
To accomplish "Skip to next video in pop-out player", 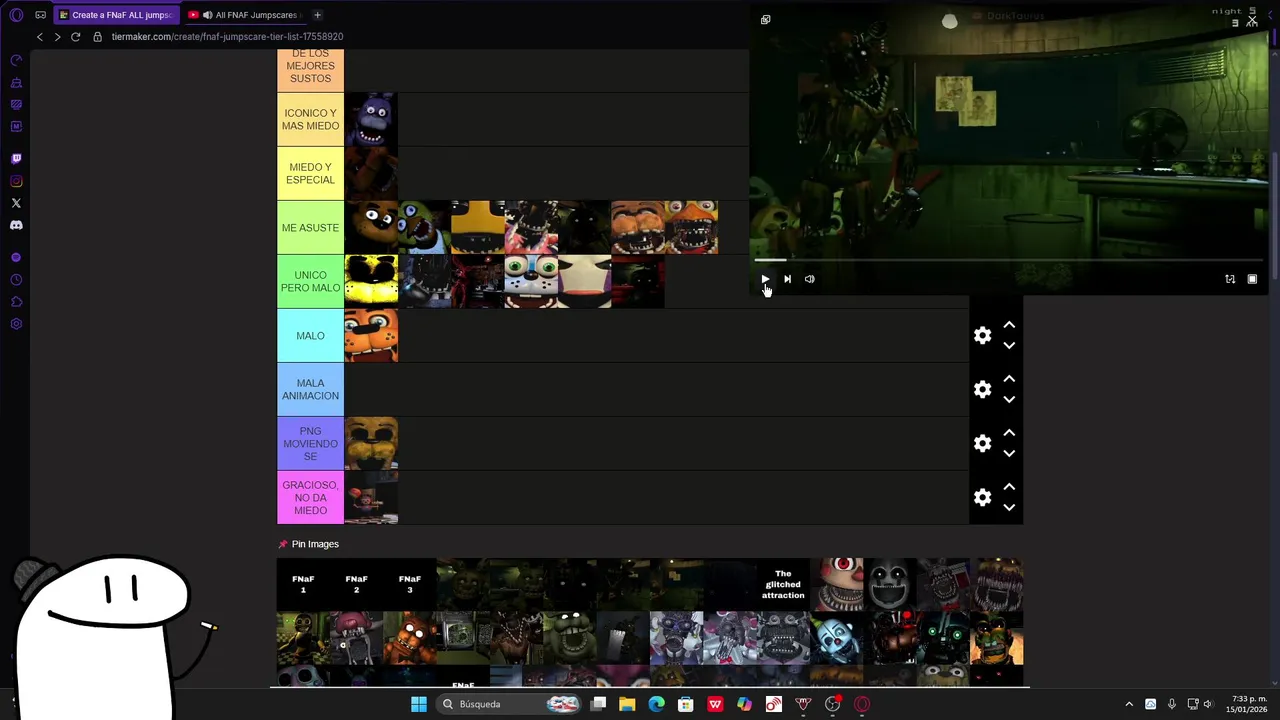I will point(787,279).
